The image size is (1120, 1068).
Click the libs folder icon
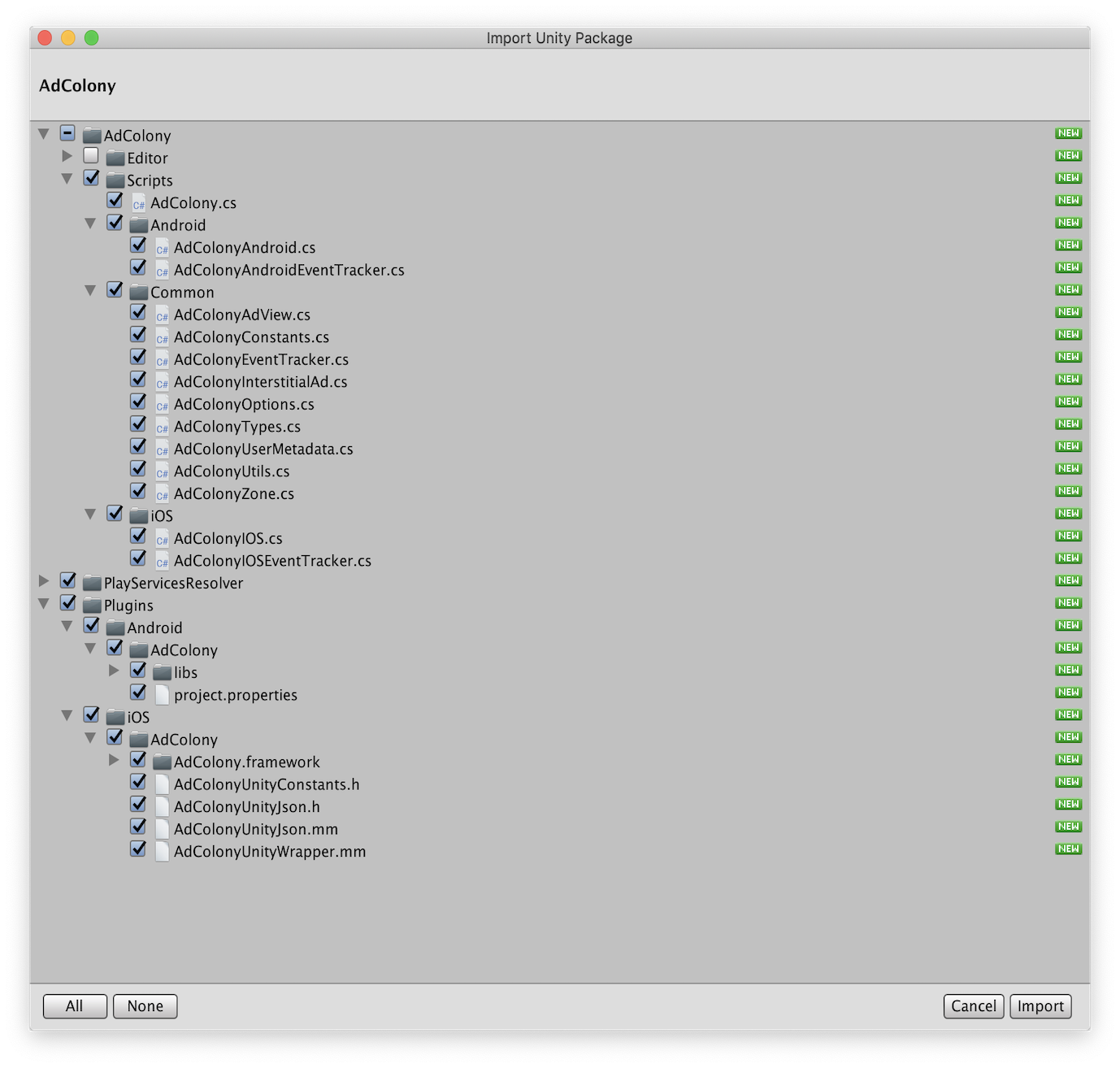click(163, 672)
